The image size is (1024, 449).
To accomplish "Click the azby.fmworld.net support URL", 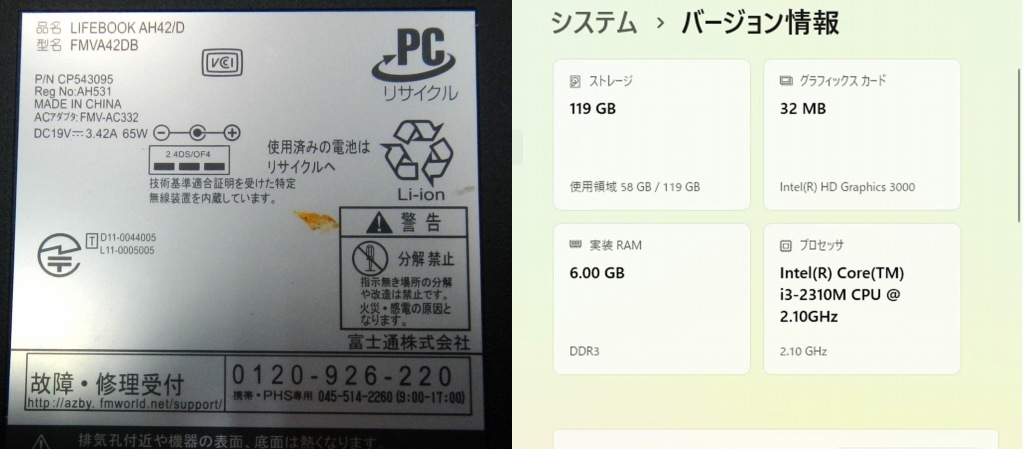I will point(125,404).
